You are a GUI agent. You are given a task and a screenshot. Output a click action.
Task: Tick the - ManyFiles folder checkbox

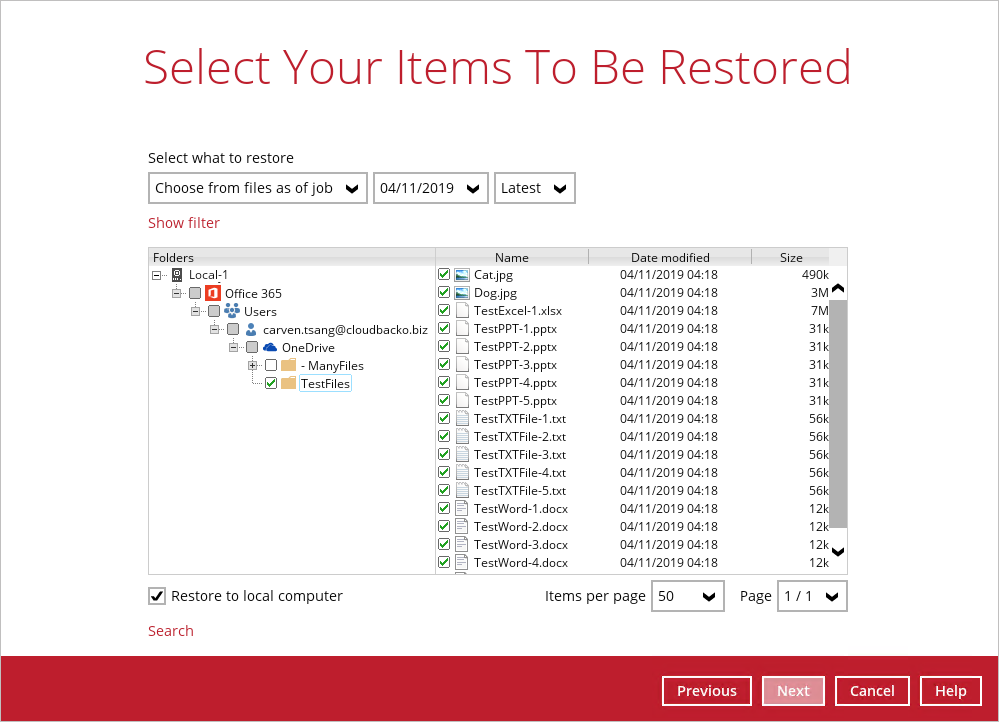(271, 365)
